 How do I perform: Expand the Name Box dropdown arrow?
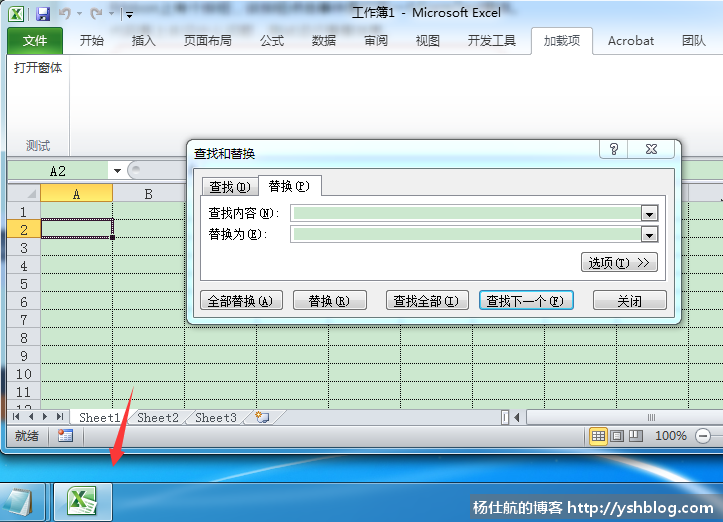tap(117, 171)
